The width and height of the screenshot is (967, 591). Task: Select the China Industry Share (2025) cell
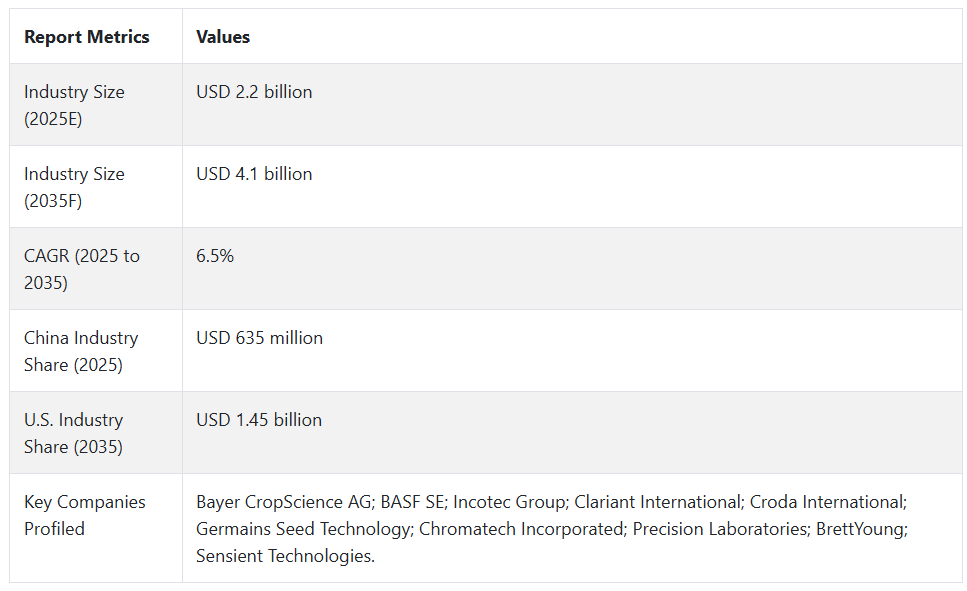96,351
